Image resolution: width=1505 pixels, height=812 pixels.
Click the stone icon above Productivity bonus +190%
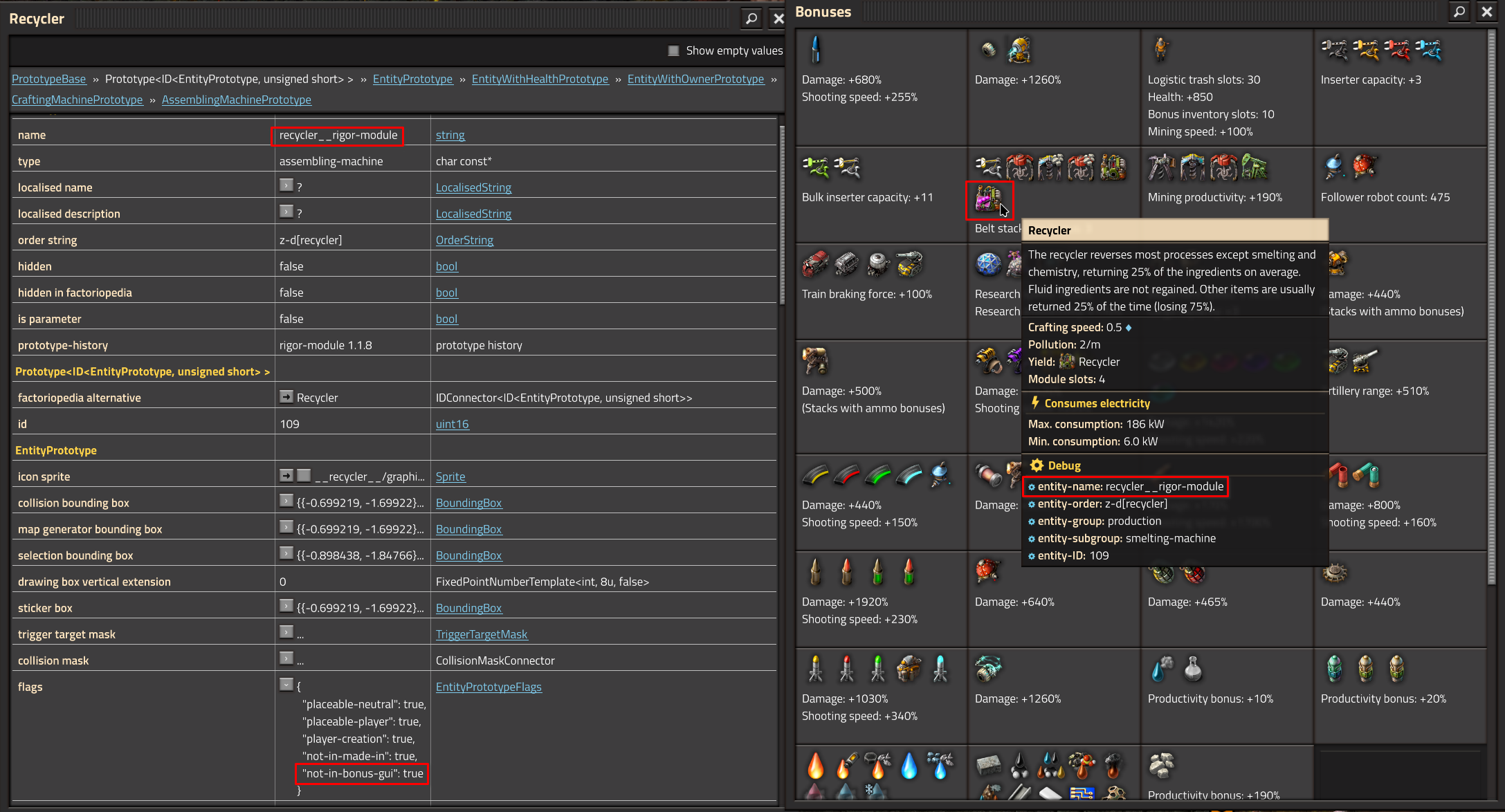pyautogui.click(x=1162, y=766)
